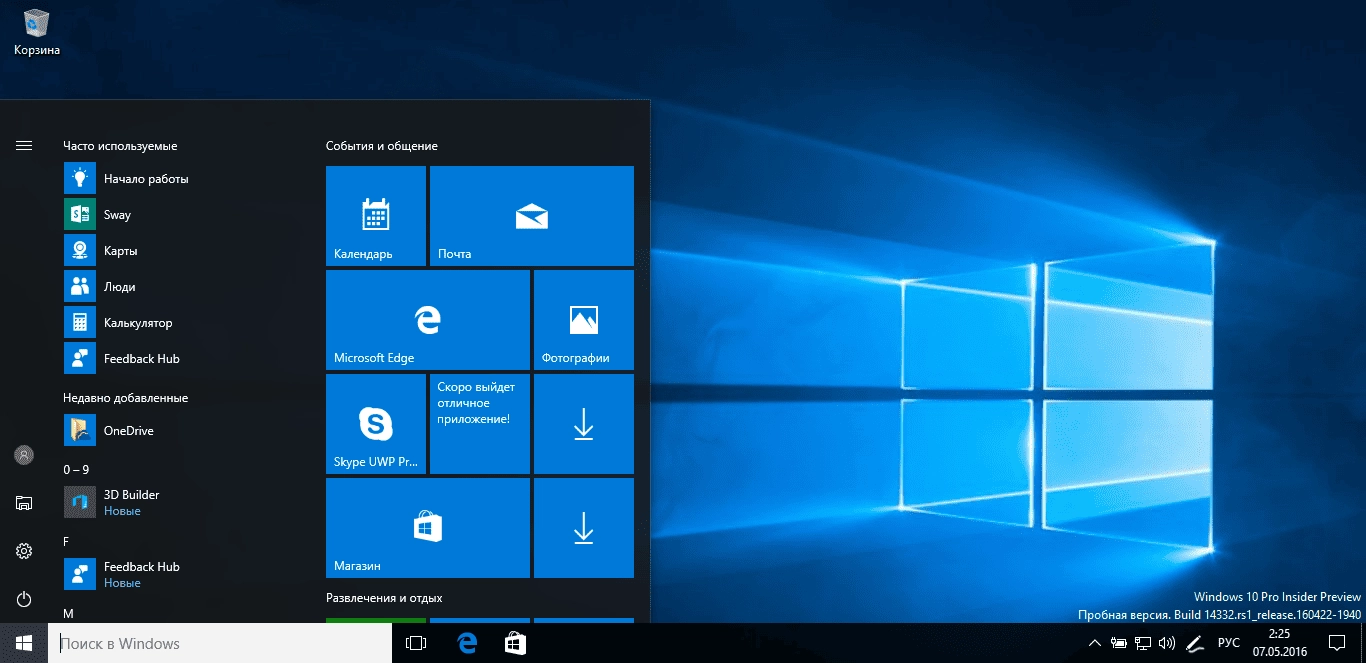The width and height of the screenshot is (1366, 663).
Task: Click the M letter header
Action: [68, 613]
